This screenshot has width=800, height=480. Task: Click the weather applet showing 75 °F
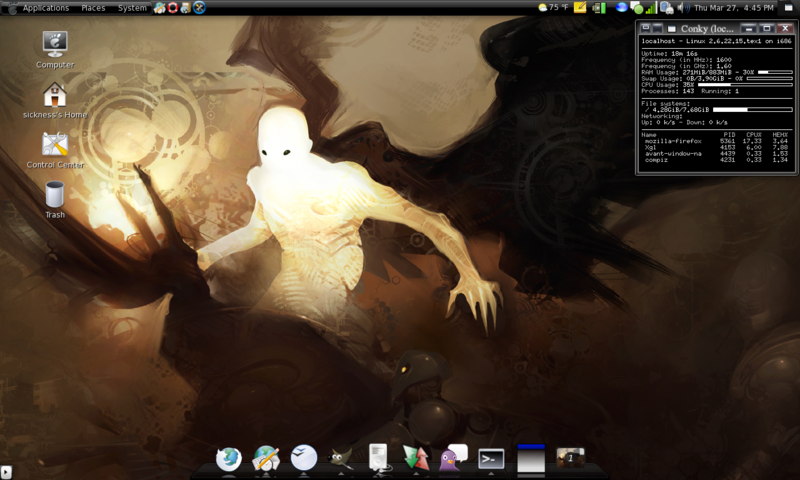[x=553, y=8]
